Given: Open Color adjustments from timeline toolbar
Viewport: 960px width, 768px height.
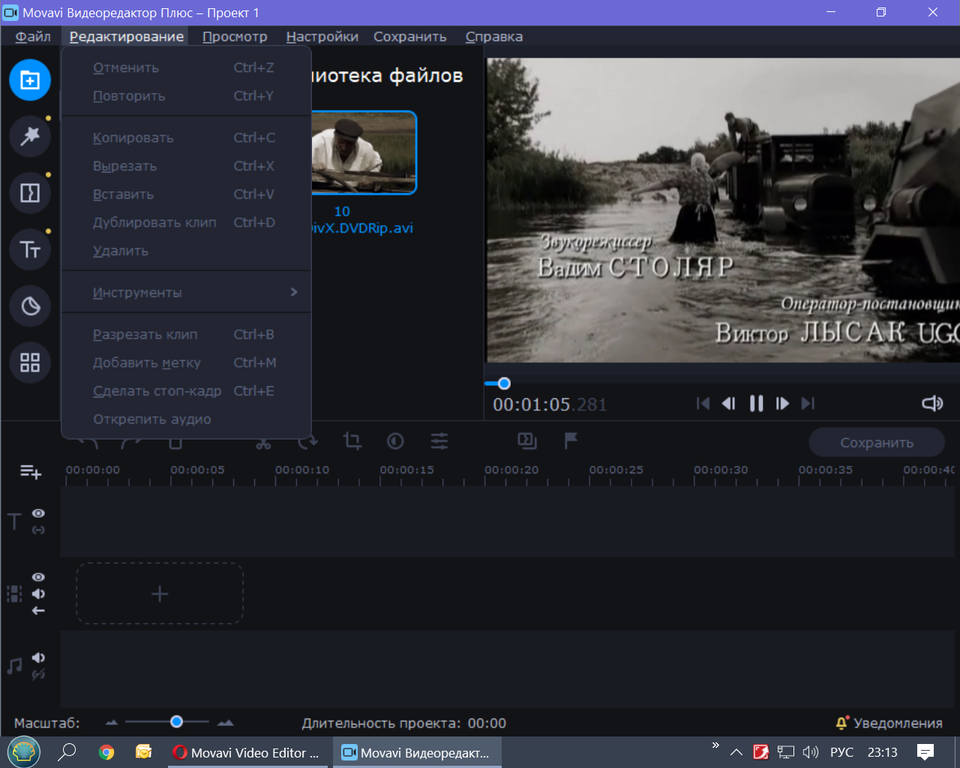Looking at the screenshot, I should (x=396, y=441).
